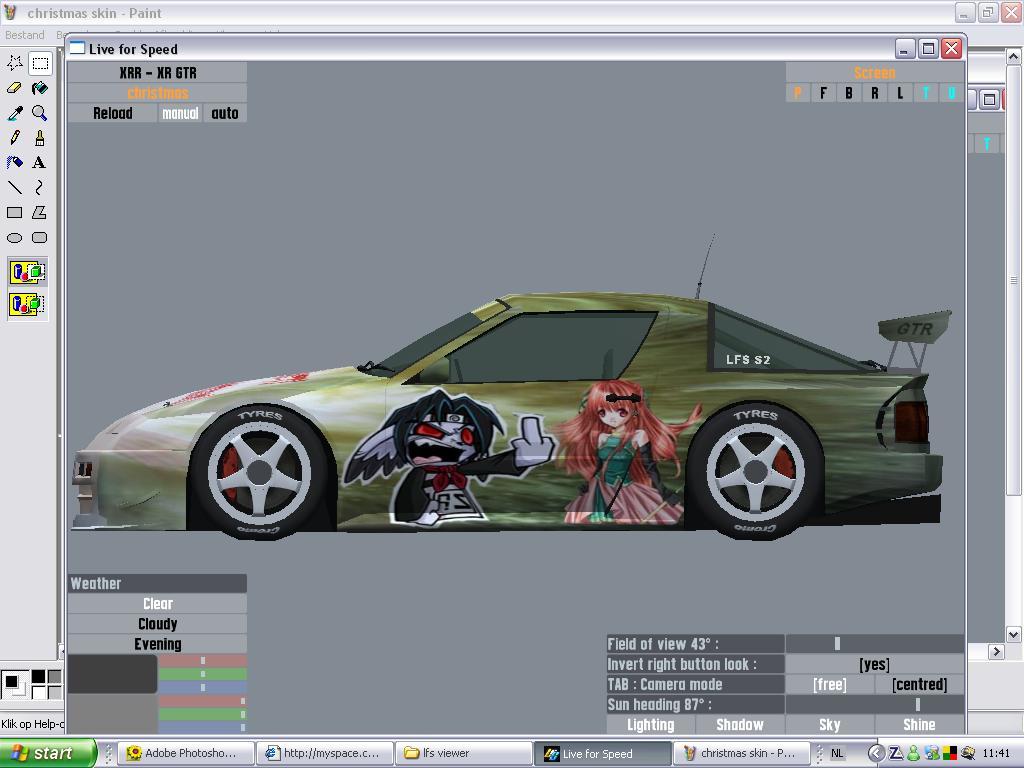Viewport: 1024px width, 768px height.
Task: Open the Sky tab
Action: [829, 725]
